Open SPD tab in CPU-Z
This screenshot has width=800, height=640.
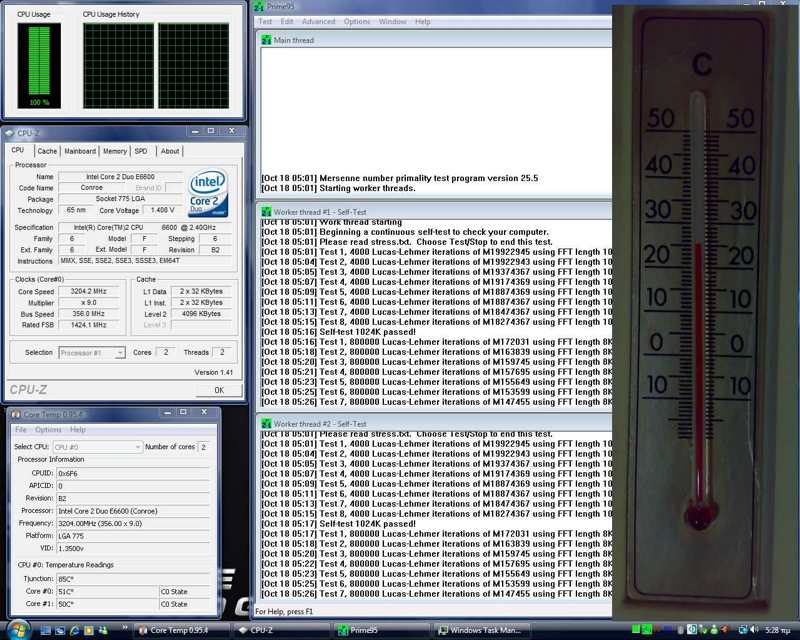tap(141, 151)
